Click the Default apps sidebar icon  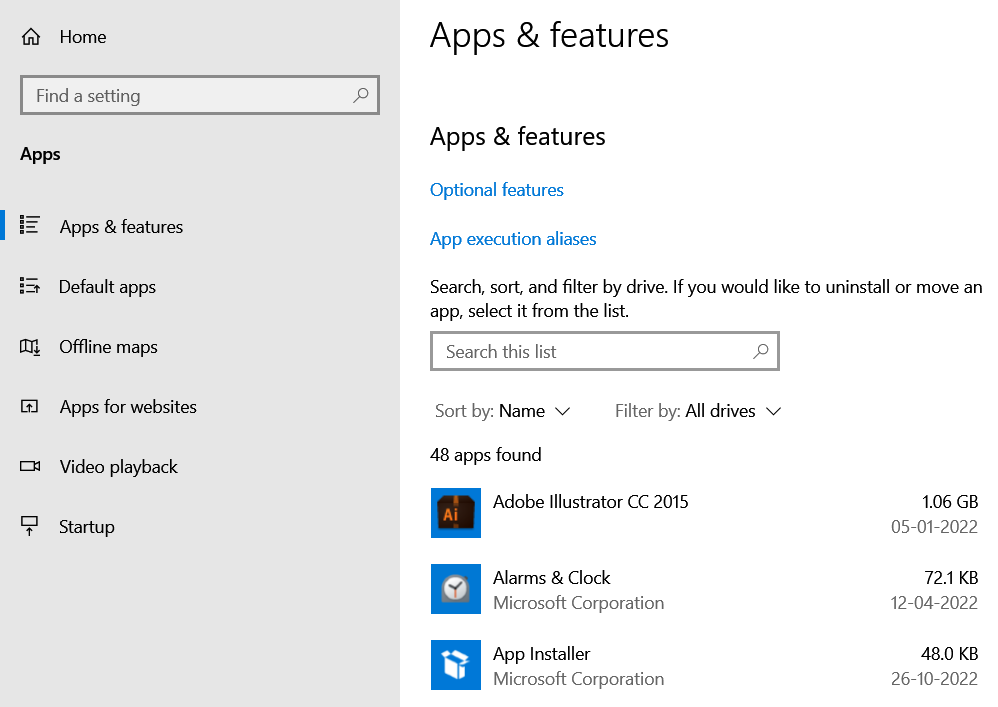[30, 287]
